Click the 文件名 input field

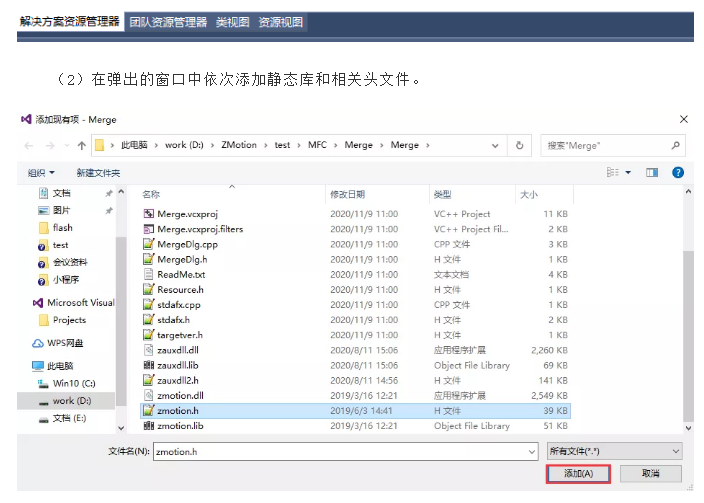[345, 451]
